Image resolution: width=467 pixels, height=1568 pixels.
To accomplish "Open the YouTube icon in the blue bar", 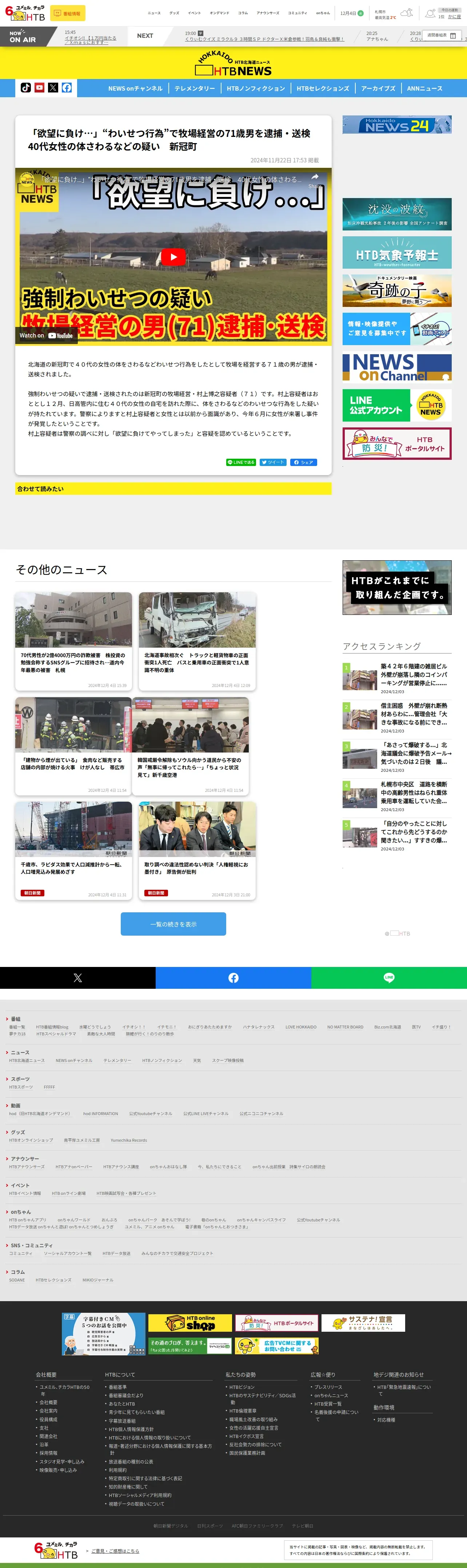I will [40, 88].
